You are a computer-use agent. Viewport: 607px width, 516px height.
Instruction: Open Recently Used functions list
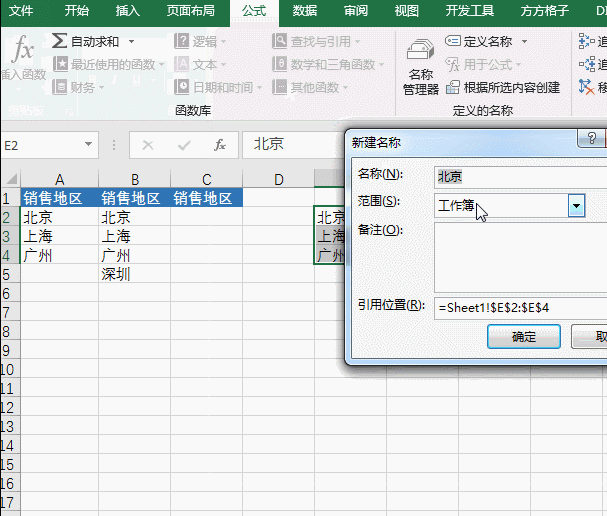[109, 64]
